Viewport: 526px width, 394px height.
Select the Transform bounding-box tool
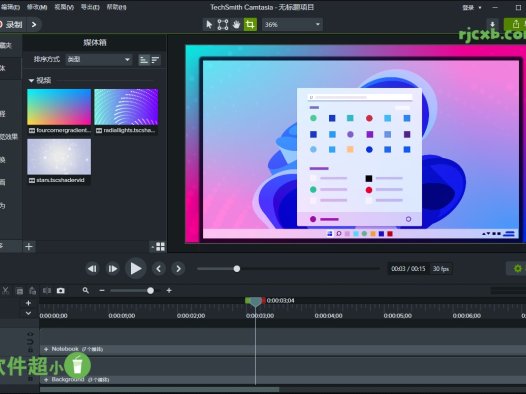pos(223,24)
